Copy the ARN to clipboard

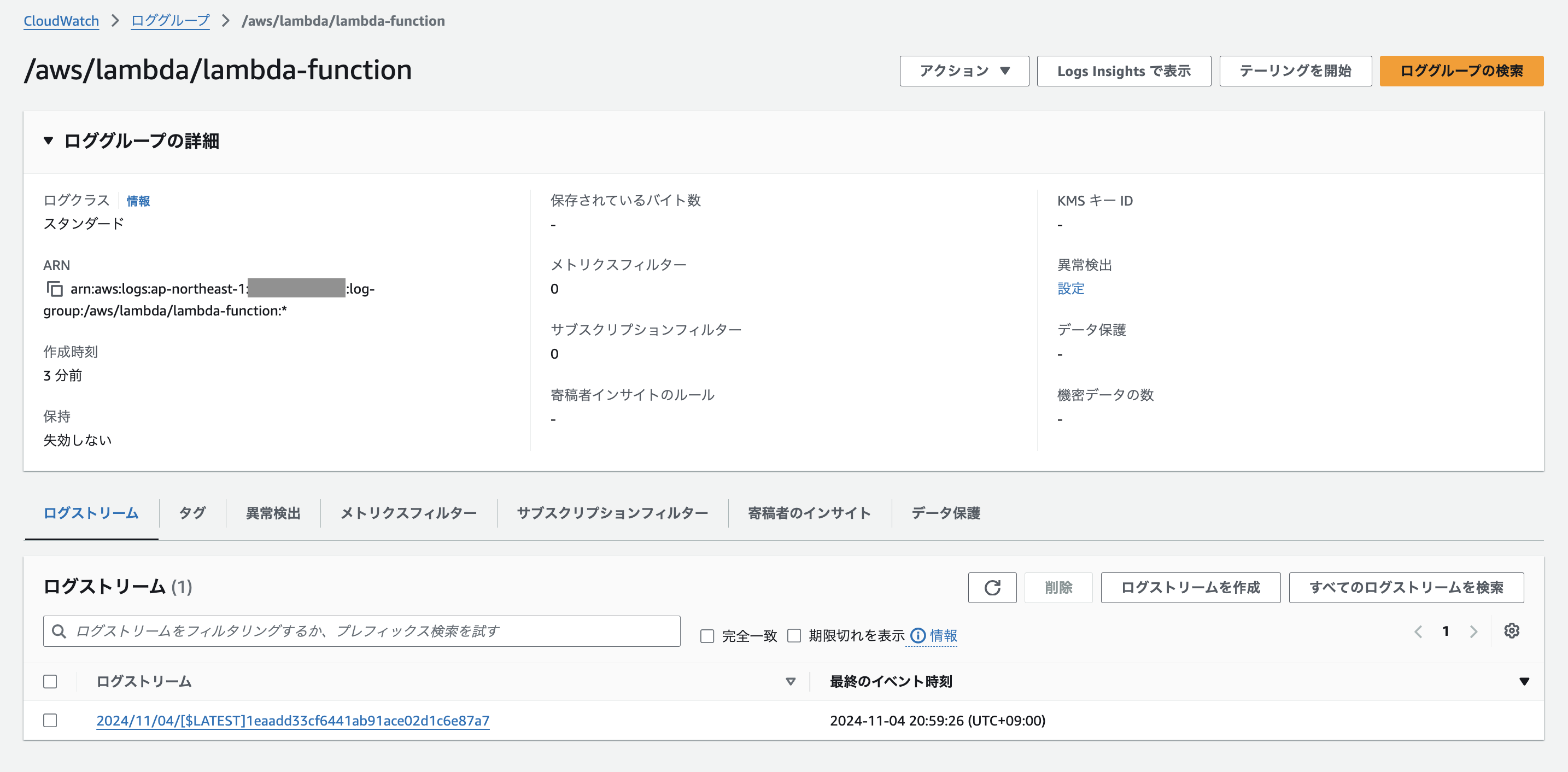pos(55,290)
